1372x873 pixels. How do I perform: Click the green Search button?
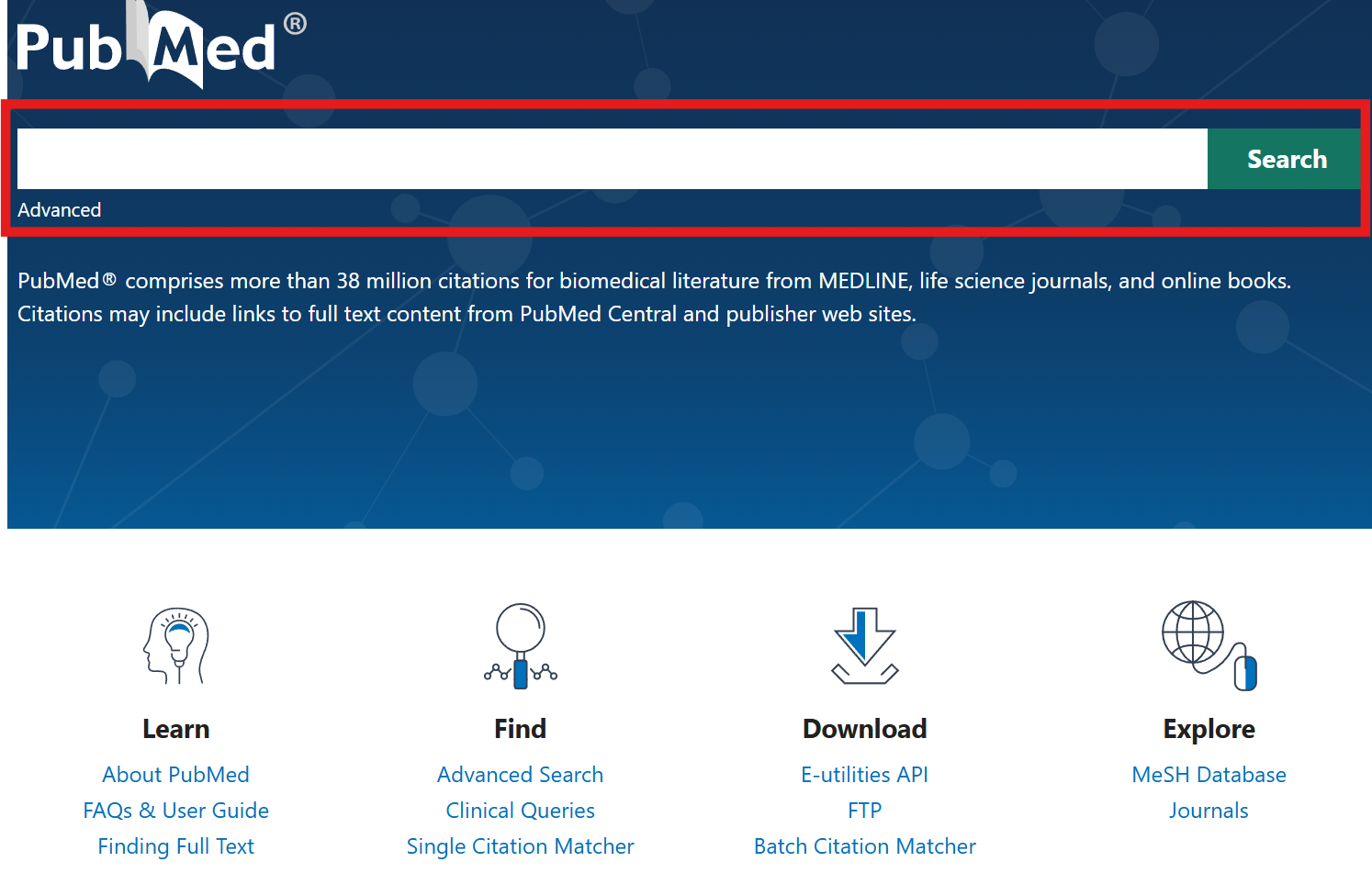1284,159
